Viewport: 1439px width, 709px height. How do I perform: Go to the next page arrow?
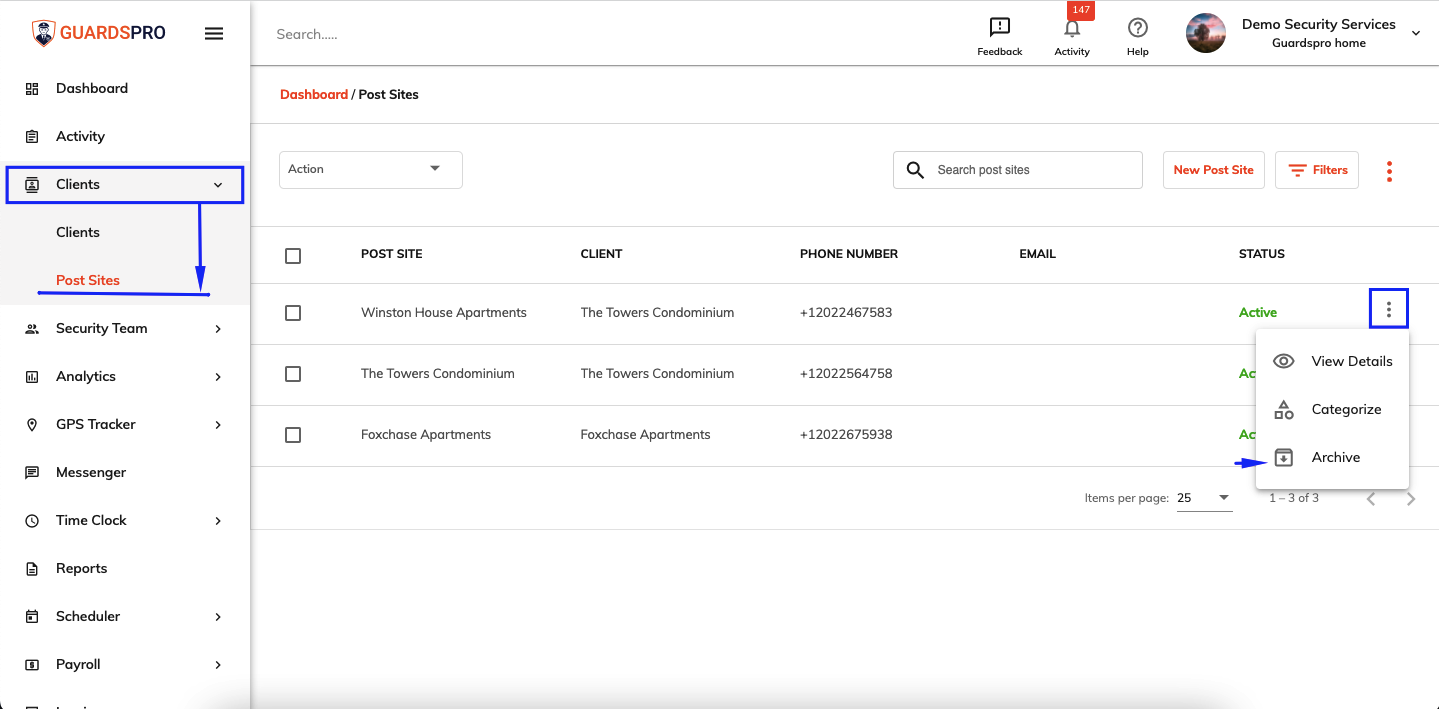pos(1411,499)
